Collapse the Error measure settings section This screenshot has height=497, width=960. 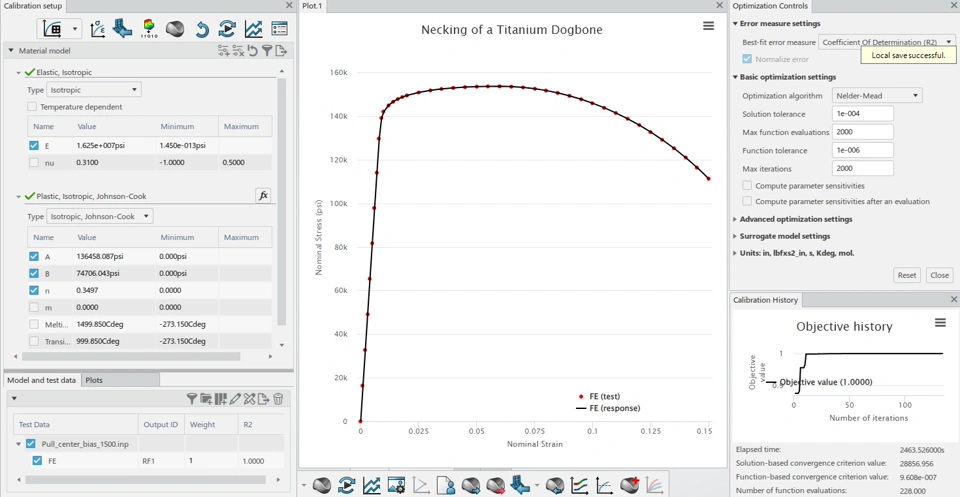tap(735, 24)
